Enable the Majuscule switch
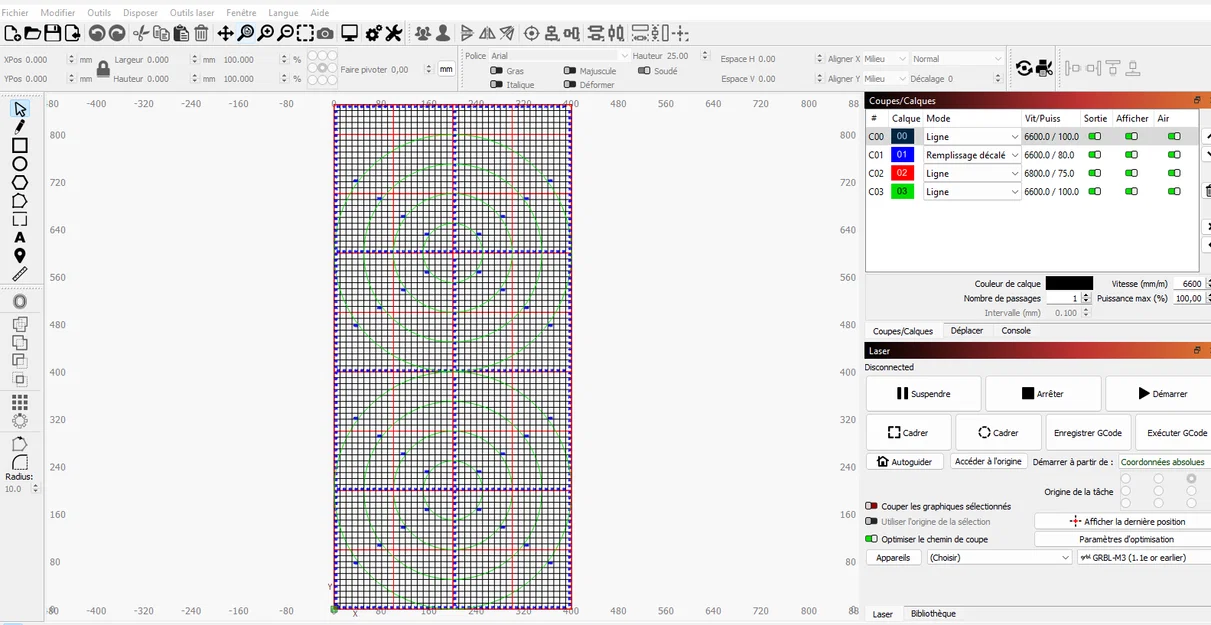 (x=570, y=71)
